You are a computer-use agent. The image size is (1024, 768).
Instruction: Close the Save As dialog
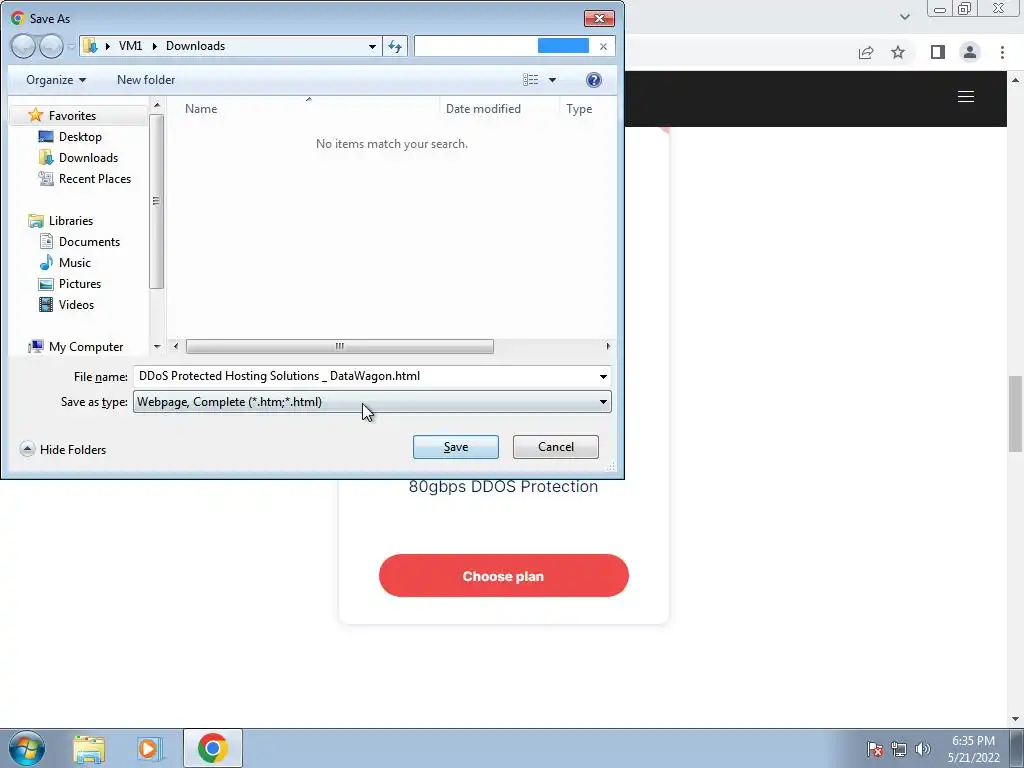(x=599, y=18)
